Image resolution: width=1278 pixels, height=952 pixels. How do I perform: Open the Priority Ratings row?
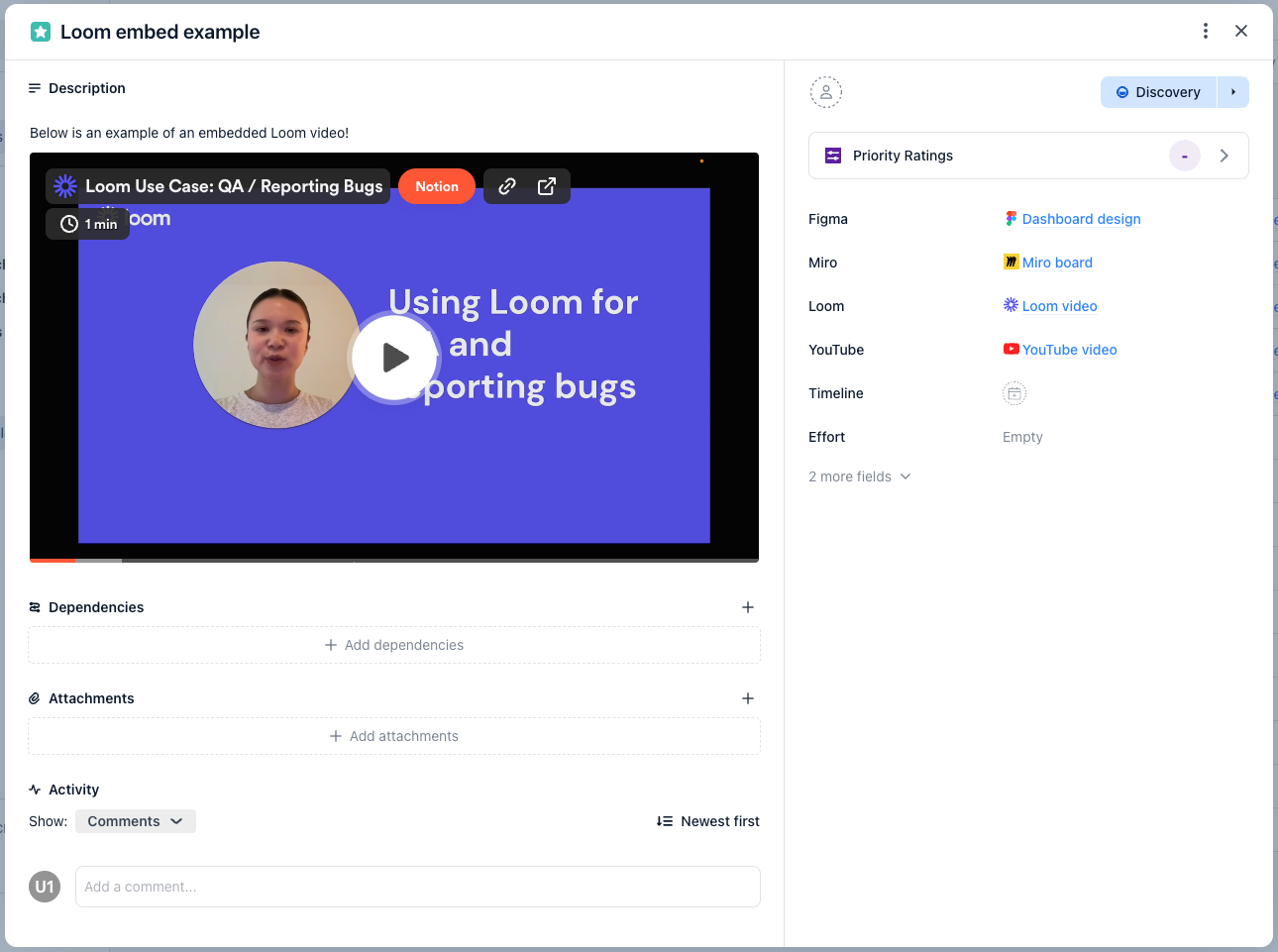click(1028, 156)
